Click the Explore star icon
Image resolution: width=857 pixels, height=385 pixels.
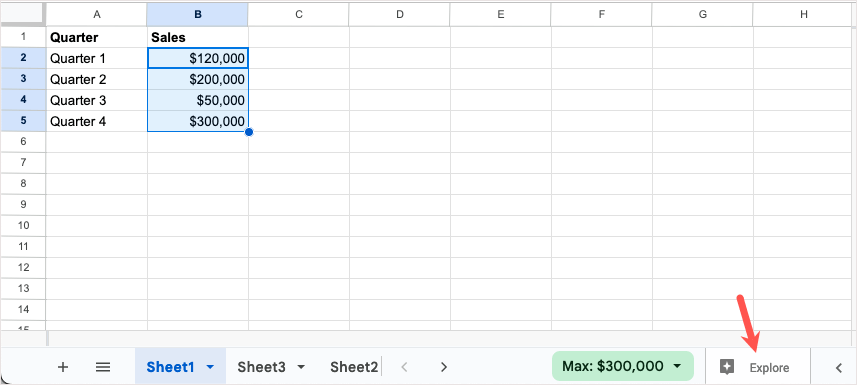[x=726, y=368]
